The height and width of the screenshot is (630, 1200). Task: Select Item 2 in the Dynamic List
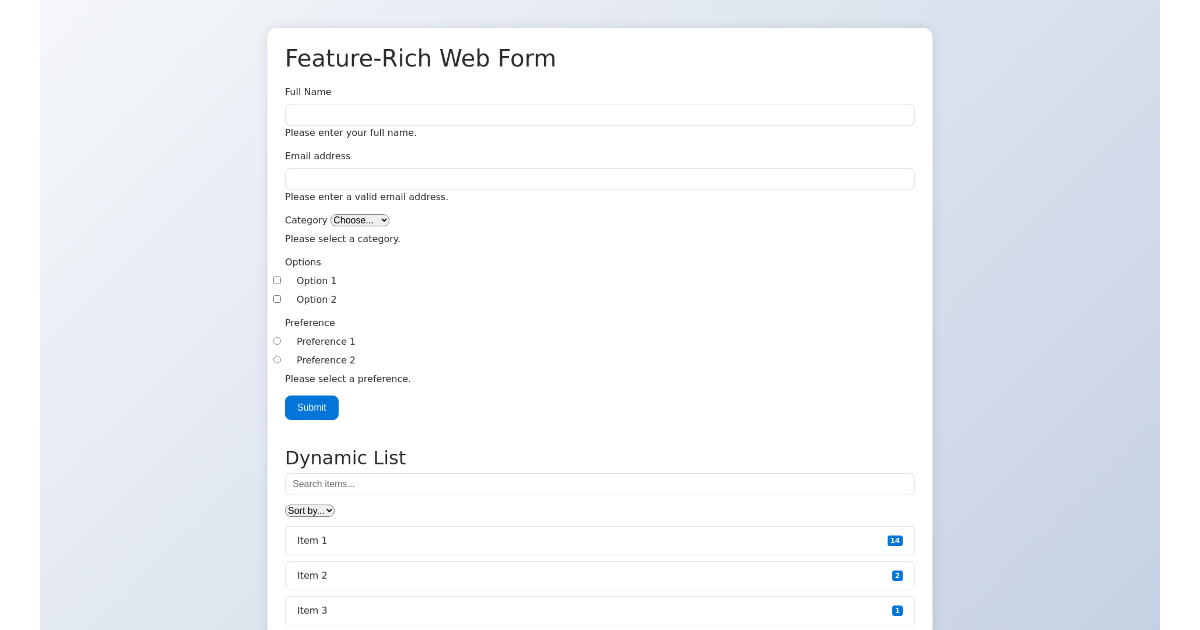pos(500,575)
